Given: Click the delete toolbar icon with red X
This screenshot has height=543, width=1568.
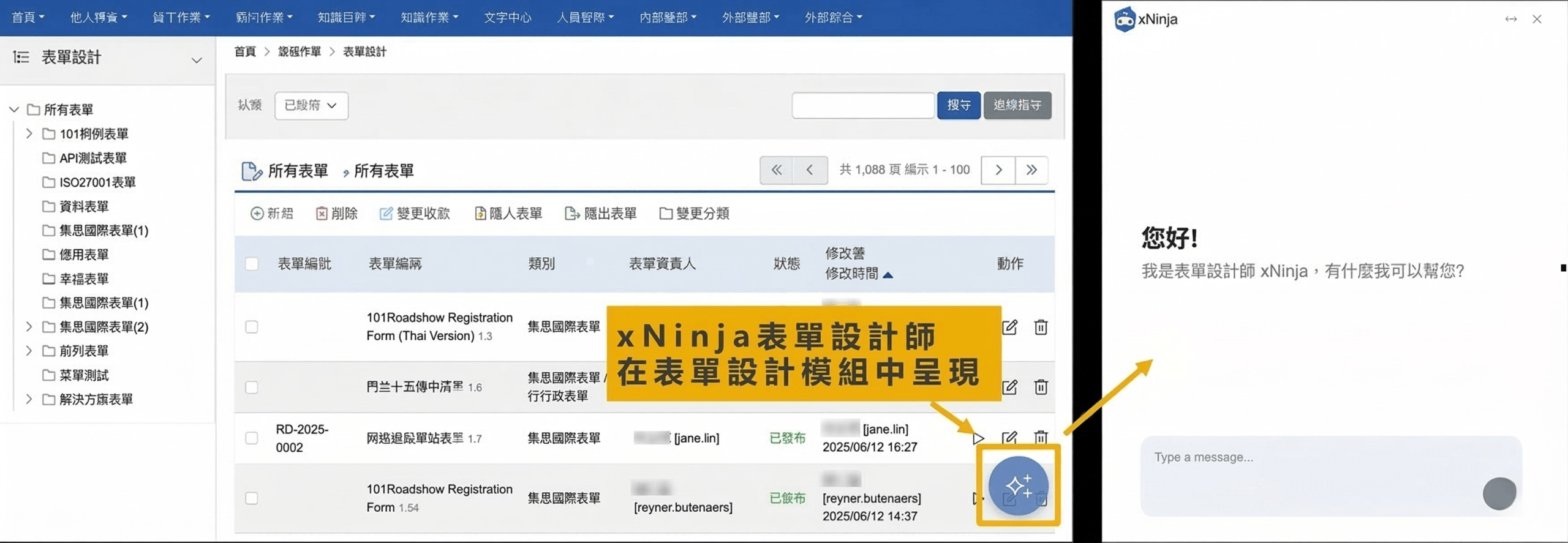Looking at the screenshot, I should click(x=322, y=214).
